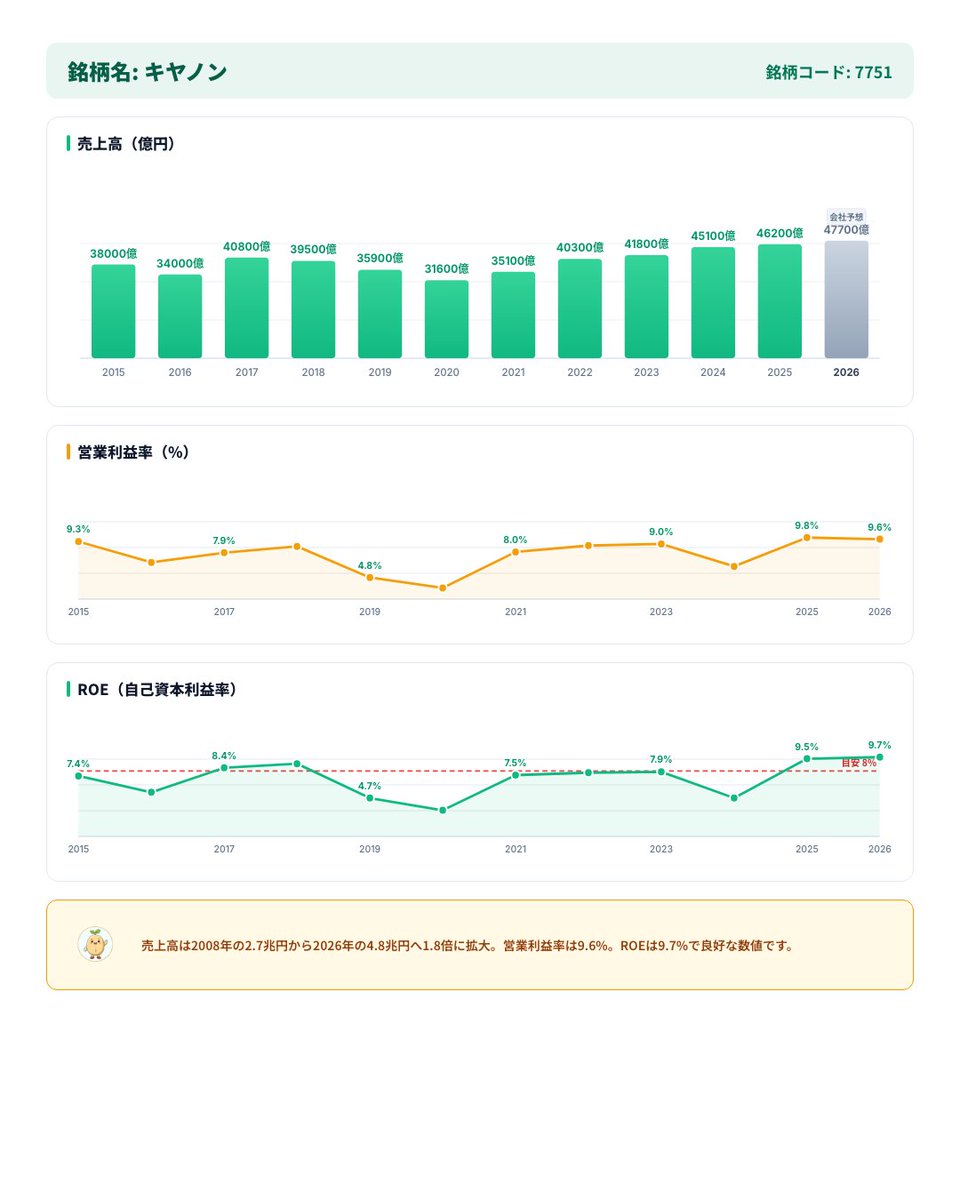This screenshot has width=960, height=1200.
Task: Click the 営業利益率（%）section title
Action: (133, 452)
